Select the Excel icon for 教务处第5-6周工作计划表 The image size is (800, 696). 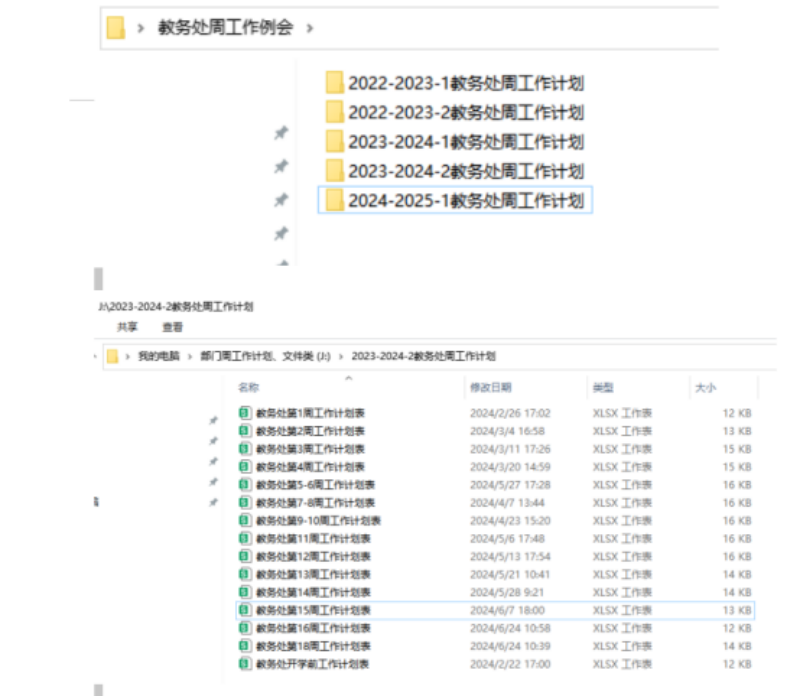pos(245,485)
